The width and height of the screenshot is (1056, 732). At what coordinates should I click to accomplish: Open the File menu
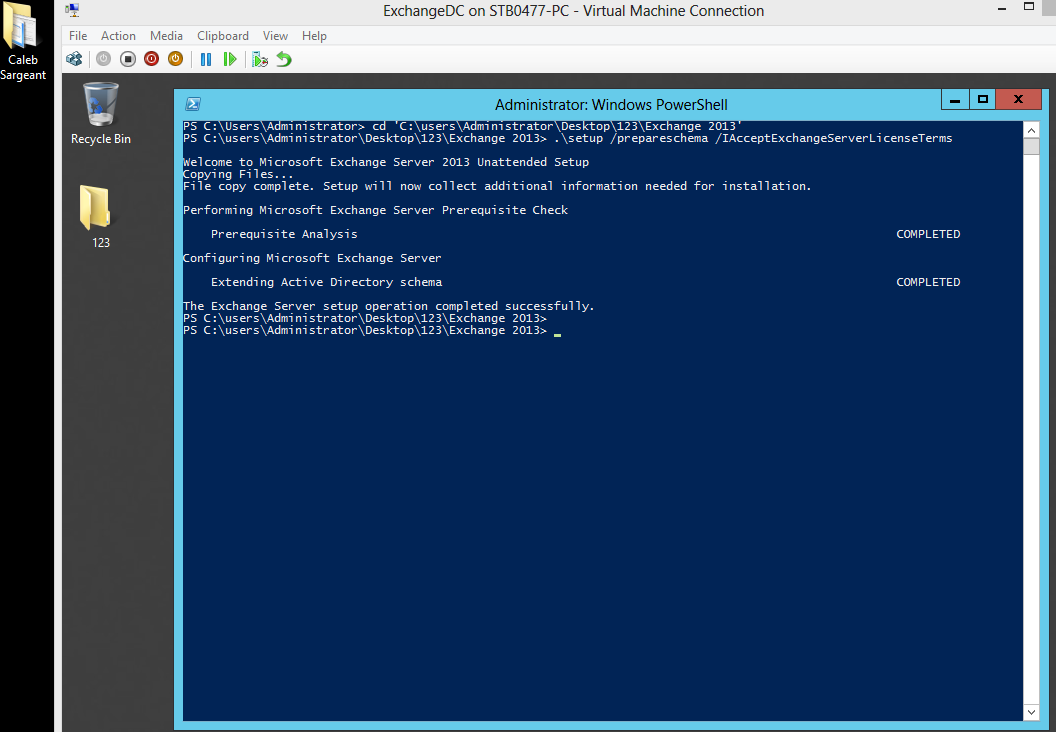coord(78,36)
